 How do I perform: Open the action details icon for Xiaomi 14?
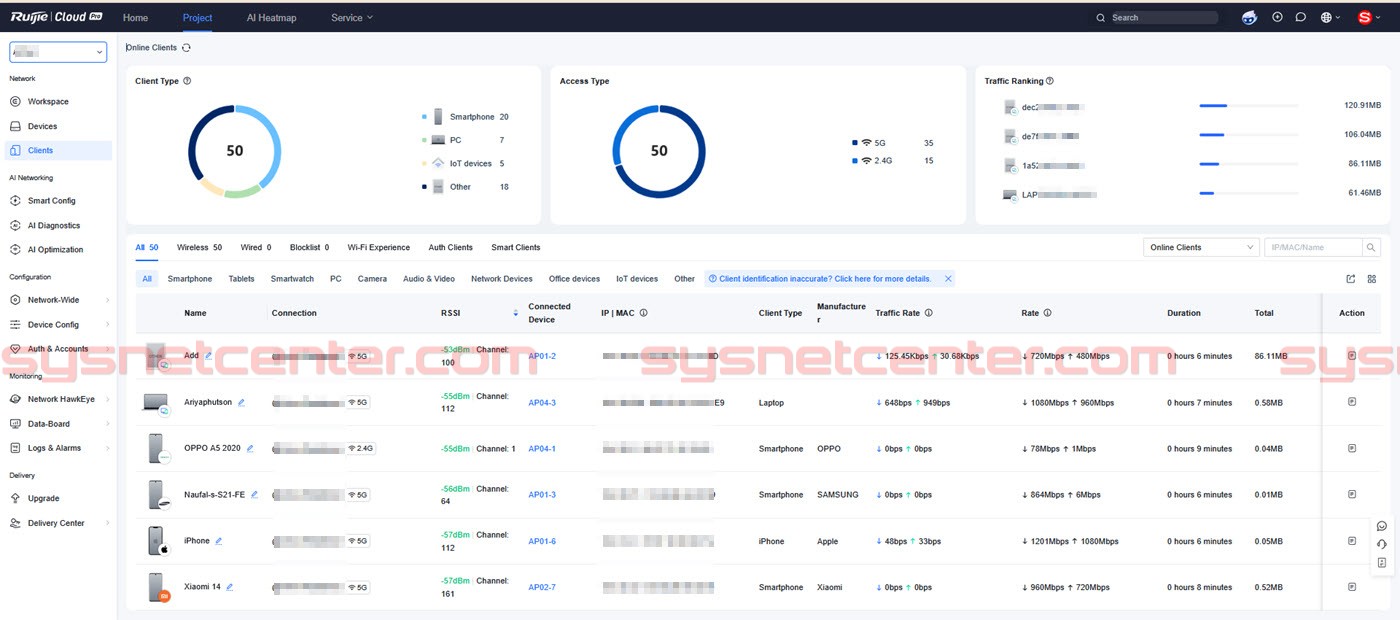[1351, 587]
